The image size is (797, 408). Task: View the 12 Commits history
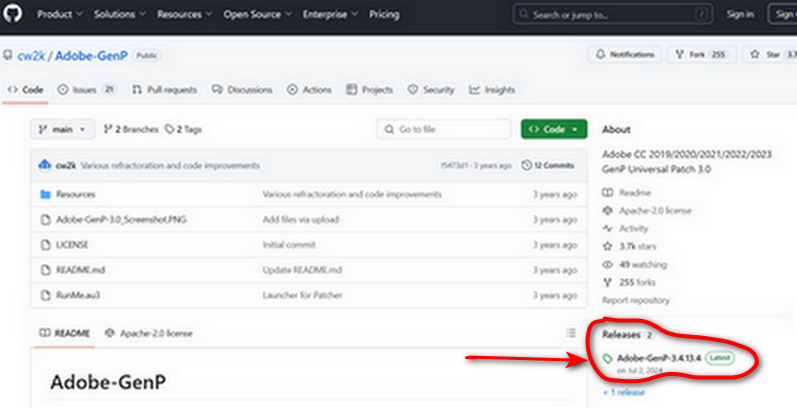click(x=548, y=166)
